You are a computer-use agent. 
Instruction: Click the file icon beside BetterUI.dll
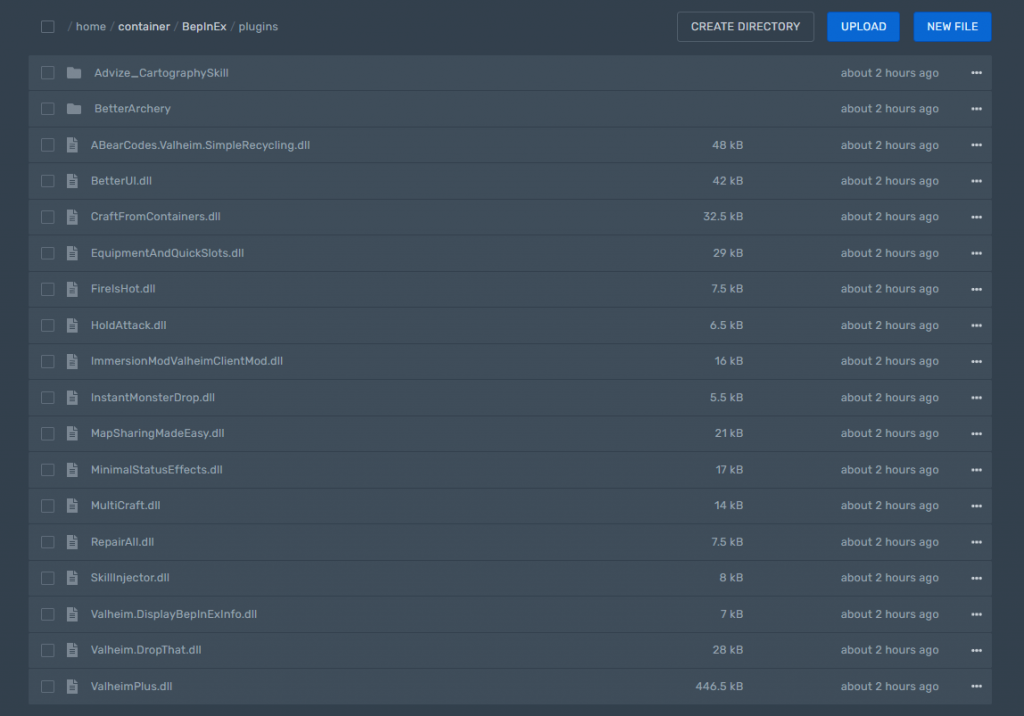click(x=72, y=181)
